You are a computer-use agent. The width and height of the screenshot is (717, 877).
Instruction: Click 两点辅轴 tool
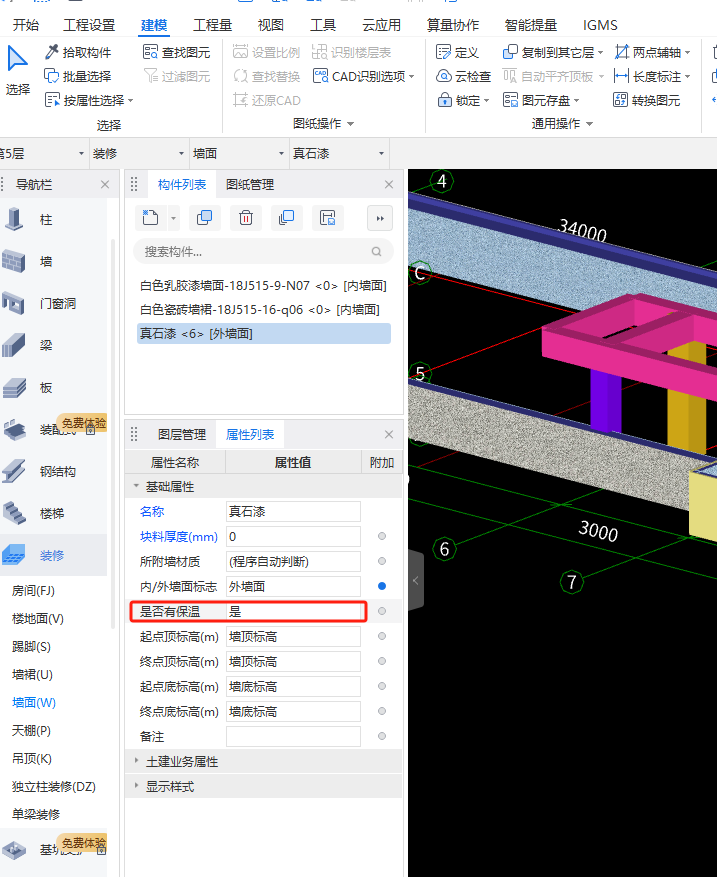[x=652, y=52]
